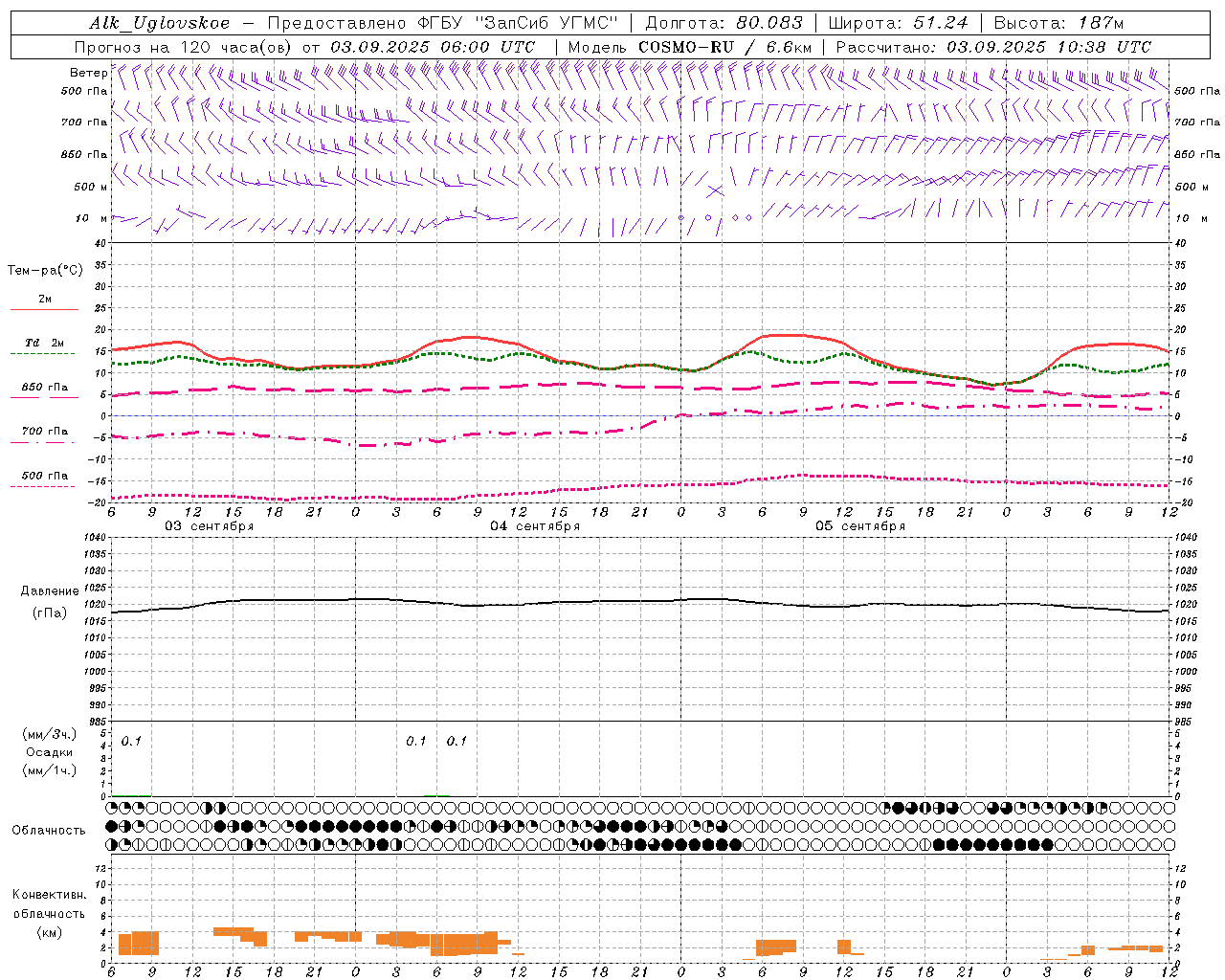This screenshot has height=980, width=1225.
Task: Click the longitude value Долгота: 80.083
Action: [724, 23]
